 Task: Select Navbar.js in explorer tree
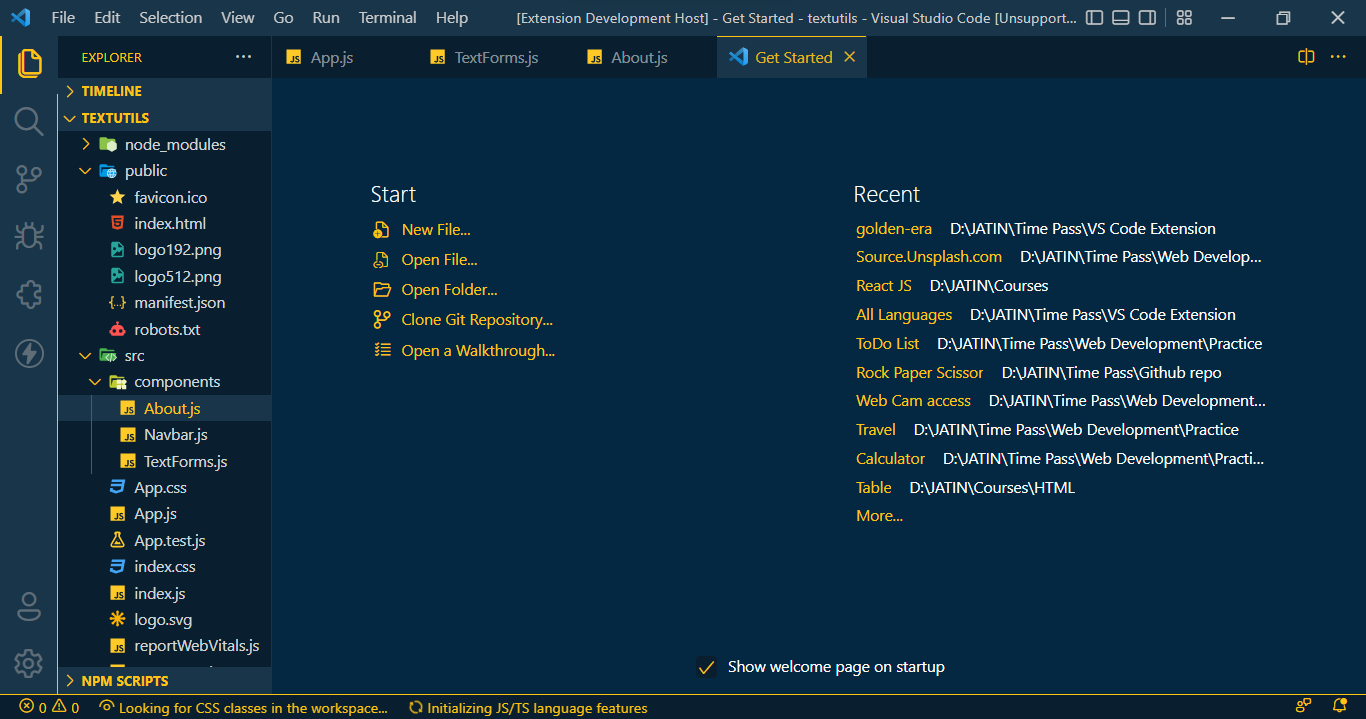164,435
